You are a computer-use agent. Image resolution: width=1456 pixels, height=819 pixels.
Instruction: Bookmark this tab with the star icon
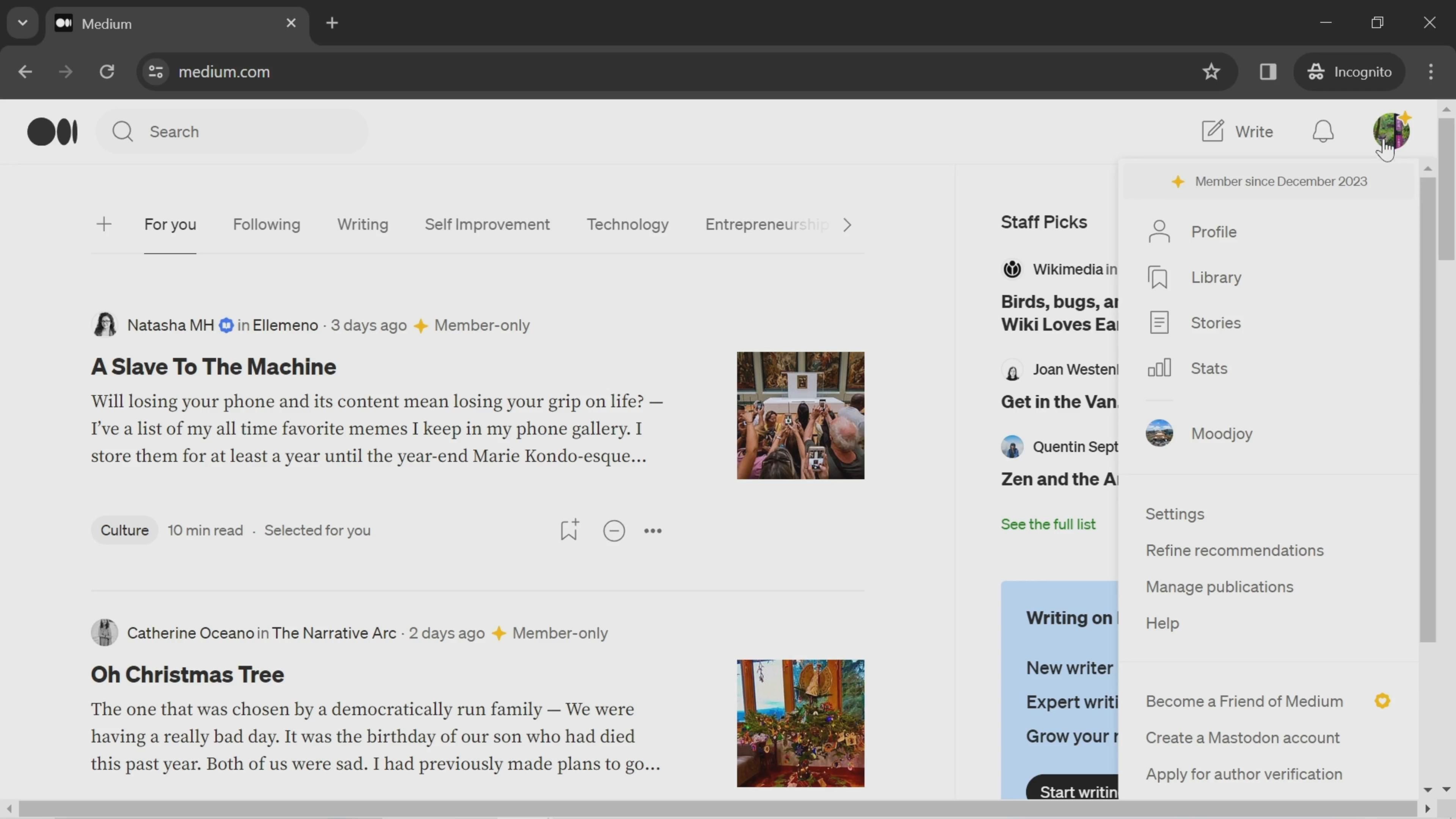1211,72
